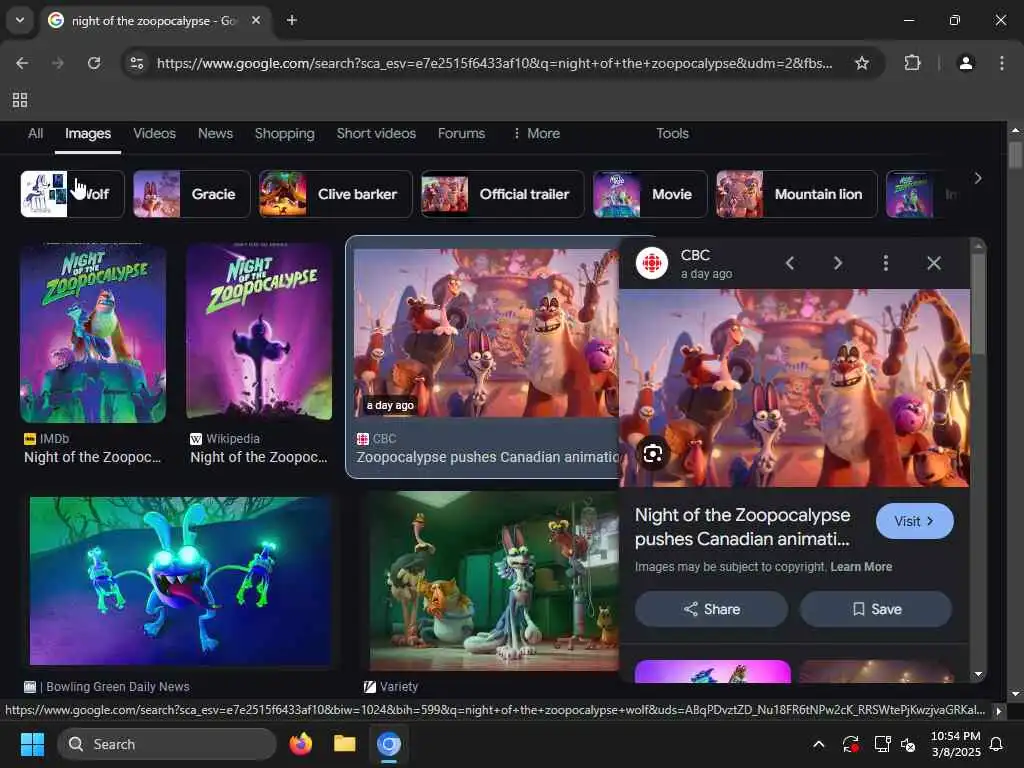Launch Firefox from the taskbar

pos(300,744)
